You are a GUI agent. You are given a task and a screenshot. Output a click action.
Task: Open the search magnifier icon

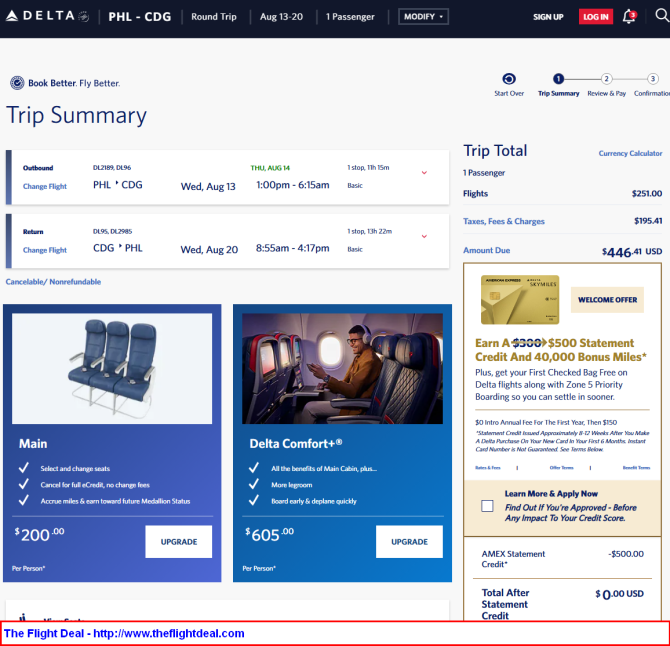pyautogui.click(x=662, y=15)
